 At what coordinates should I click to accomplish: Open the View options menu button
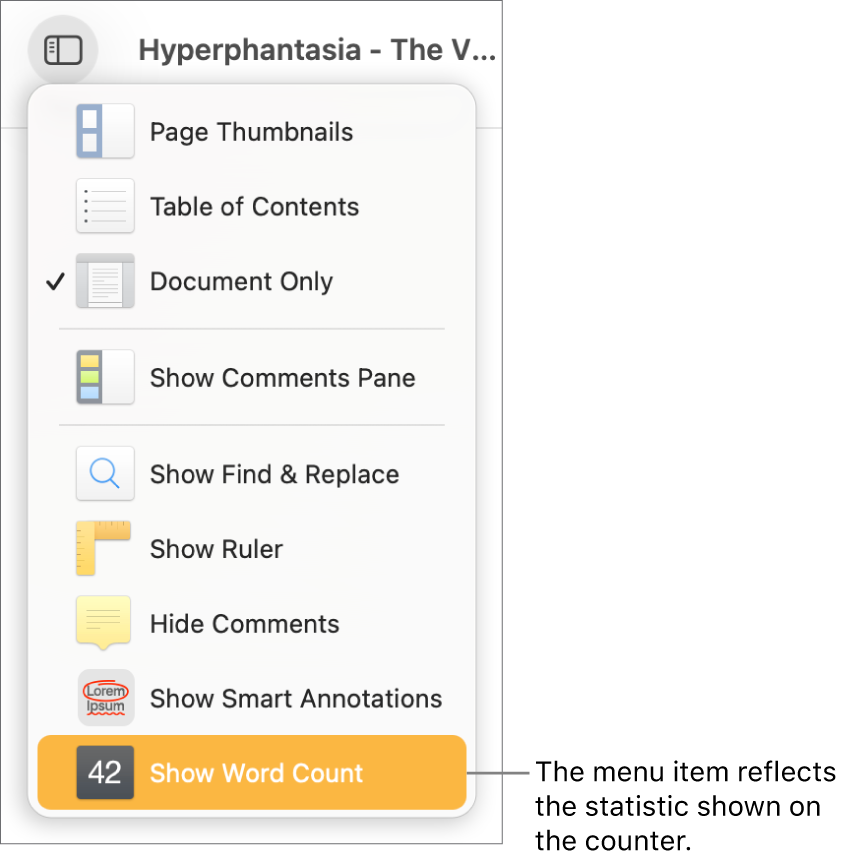click(62, 49)
